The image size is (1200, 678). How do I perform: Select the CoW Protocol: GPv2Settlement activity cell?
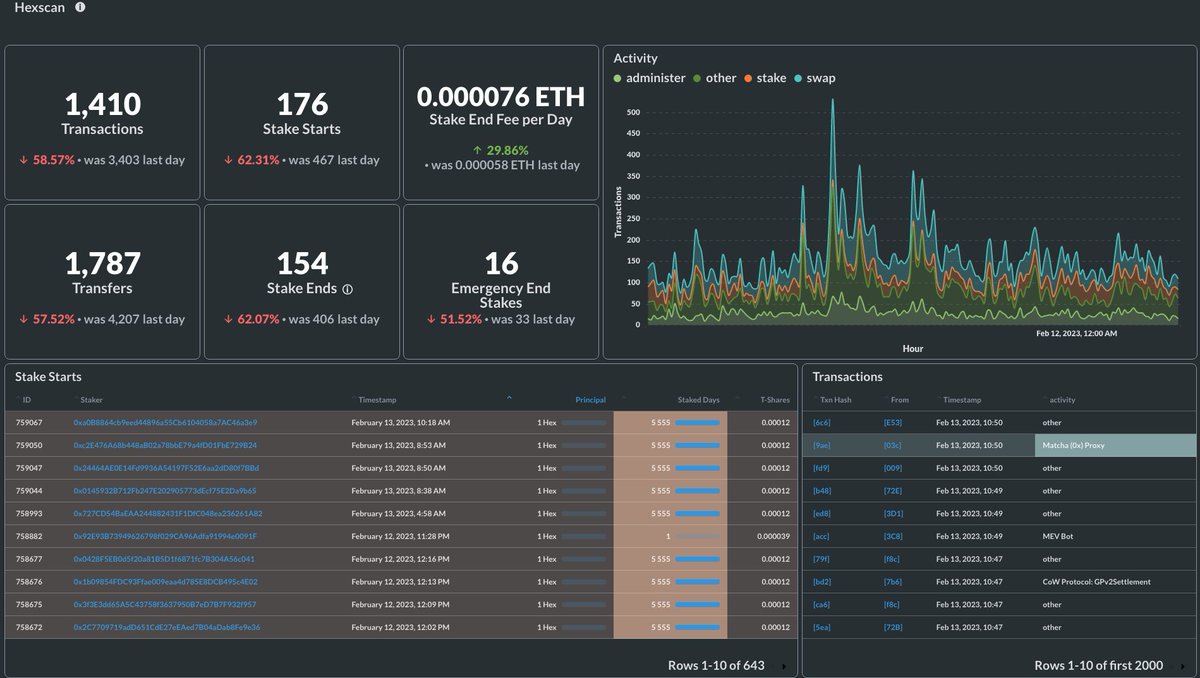click(1115, 582)
